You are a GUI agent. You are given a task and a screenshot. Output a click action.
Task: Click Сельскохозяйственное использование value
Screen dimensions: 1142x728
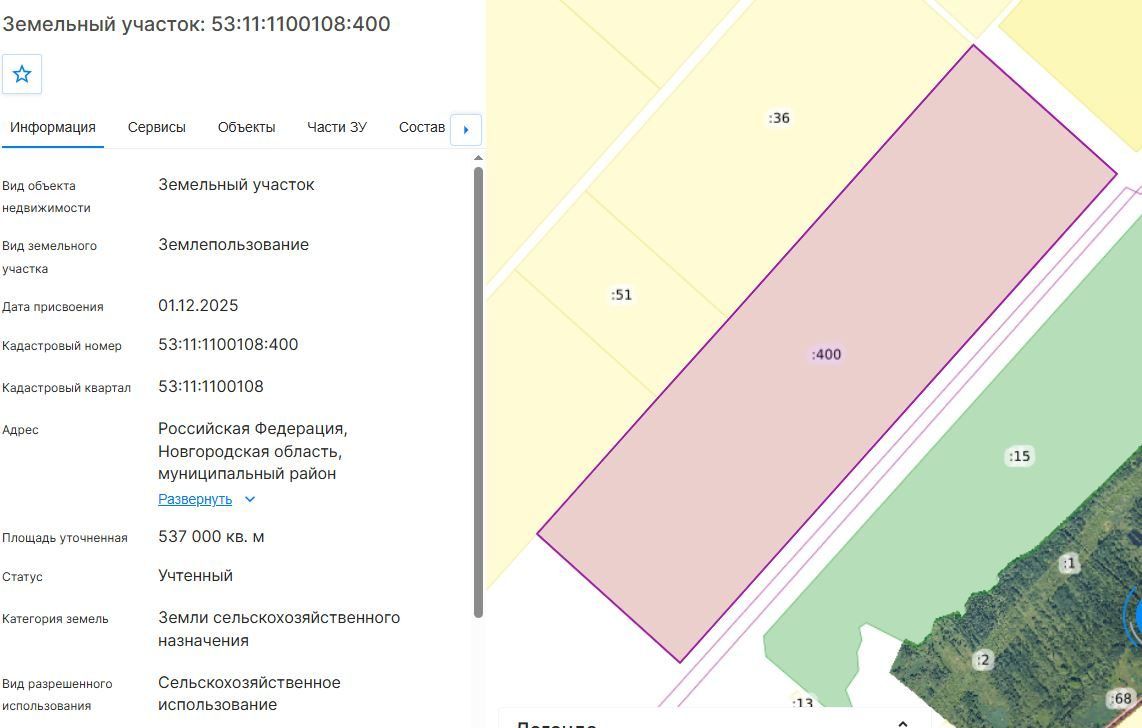pyautogui.click(x=249, y=694)
